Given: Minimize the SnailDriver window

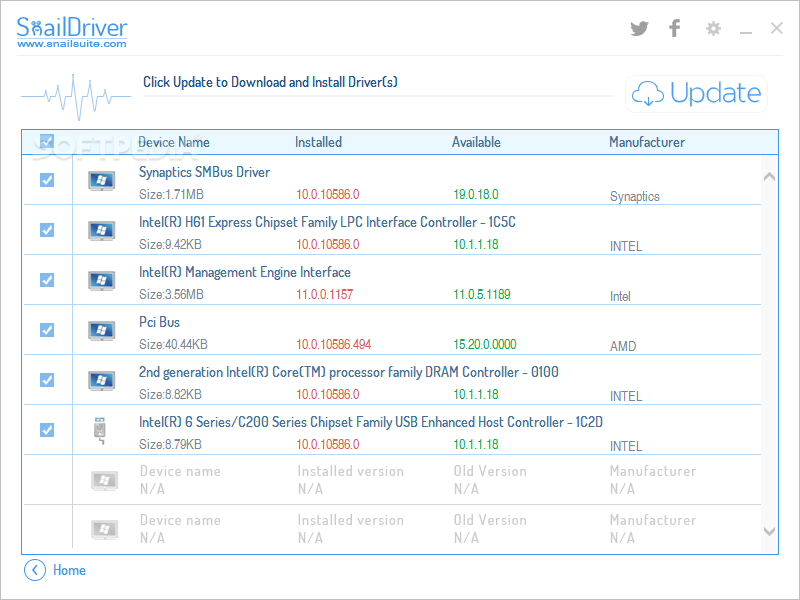Looking at the screenshot, I should tap(745, 33).
